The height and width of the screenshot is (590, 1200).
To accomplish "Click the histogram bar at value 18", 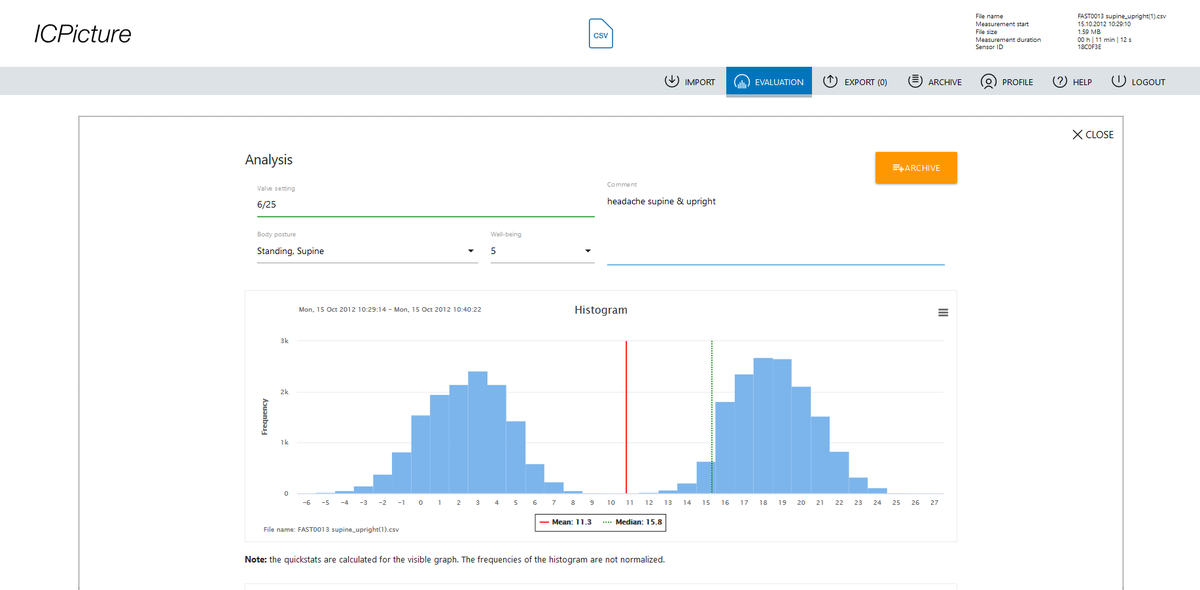I will (x=763, y=425).
